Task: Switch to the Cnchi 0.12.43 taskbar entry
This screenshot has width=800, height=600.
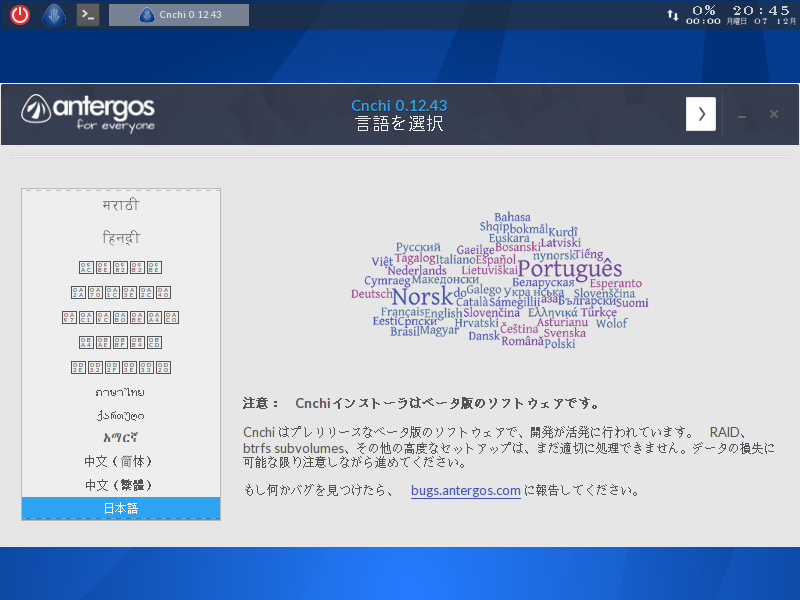Action: pos(178,14)
